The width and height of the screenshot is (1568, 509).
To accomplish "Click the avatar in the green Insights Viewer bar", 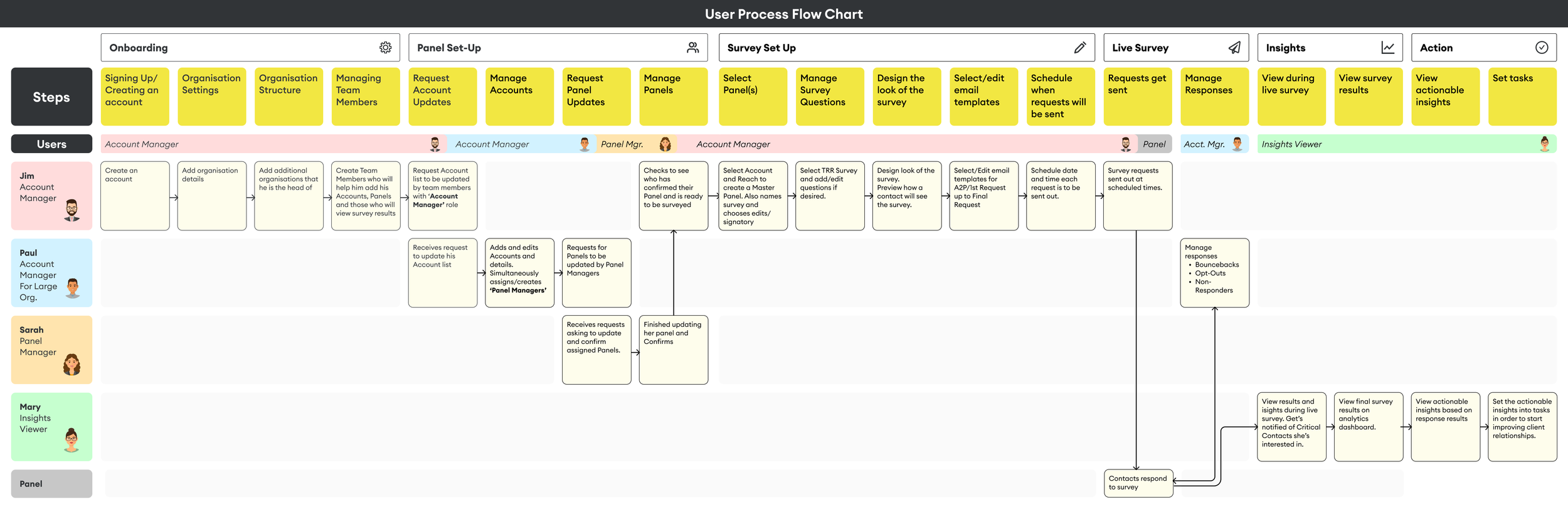I will [x=1545, y=144].
